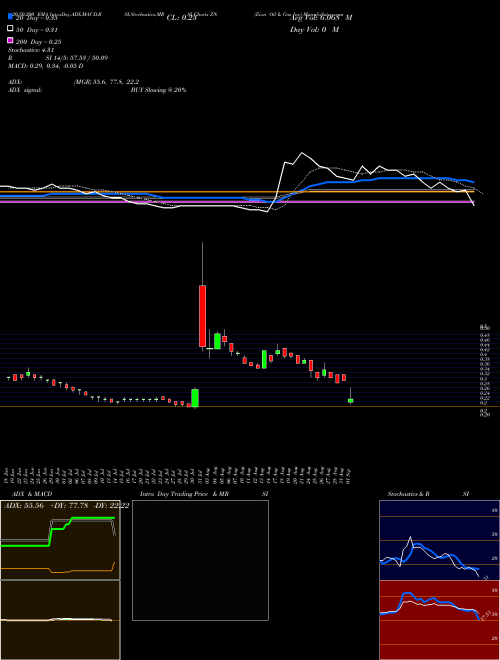Click the "50 Day - 0.31" label
Screen dimensions: 500x660
[37, 30]
